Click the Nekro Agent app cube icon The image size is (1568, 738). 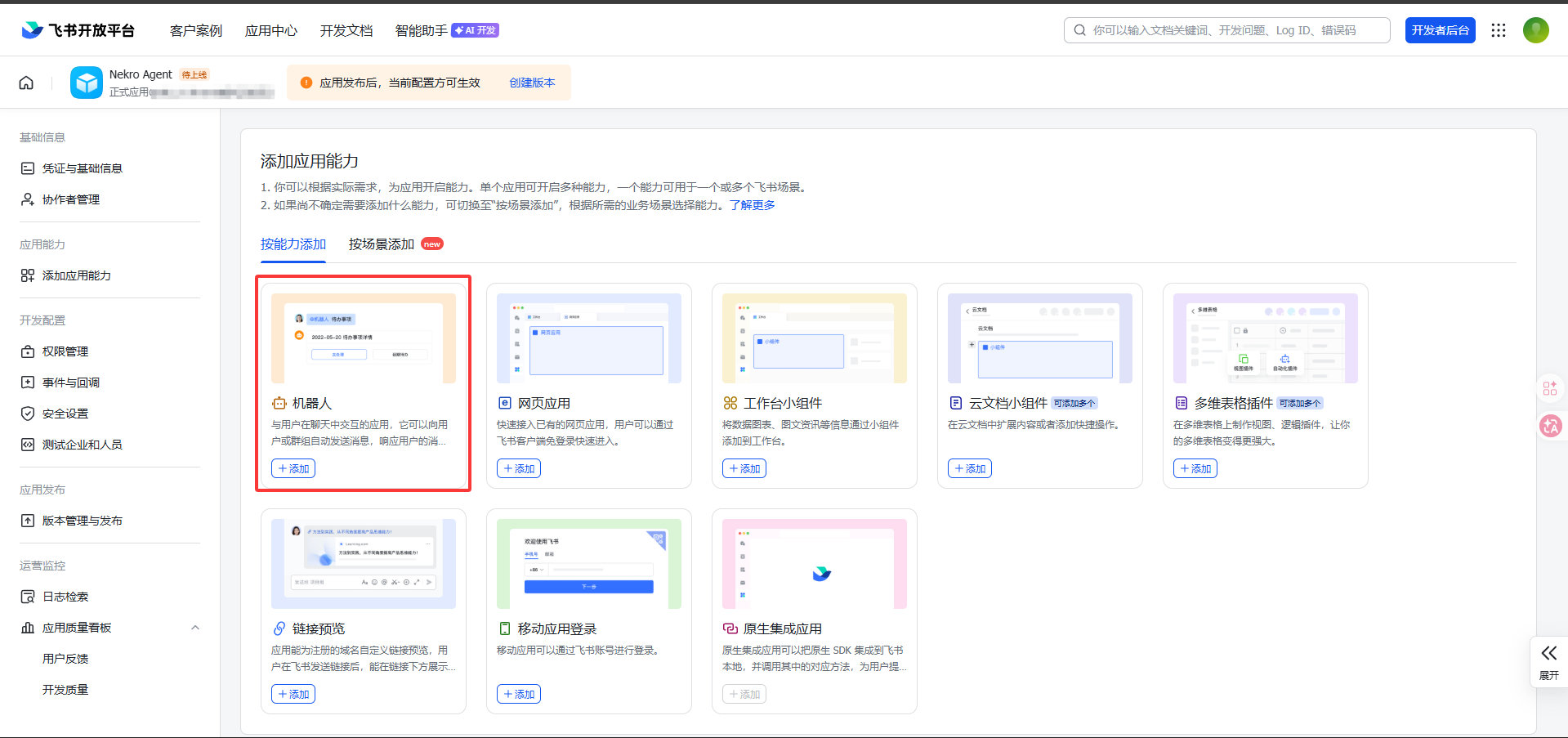point(86,83)
